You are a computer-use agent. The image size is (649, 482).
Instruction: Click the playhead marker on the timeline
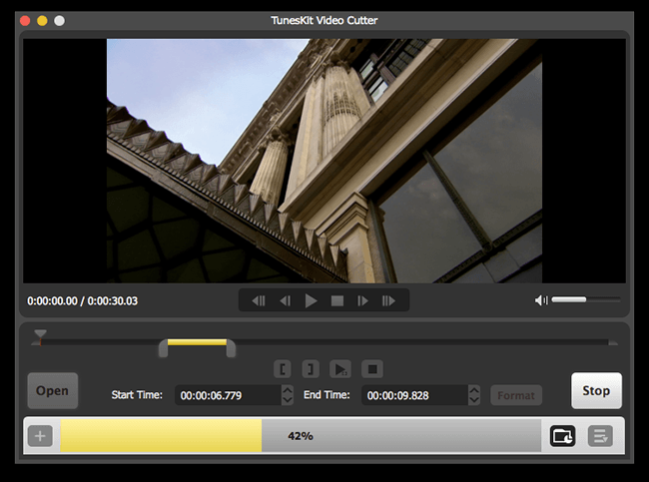[40, 336]
